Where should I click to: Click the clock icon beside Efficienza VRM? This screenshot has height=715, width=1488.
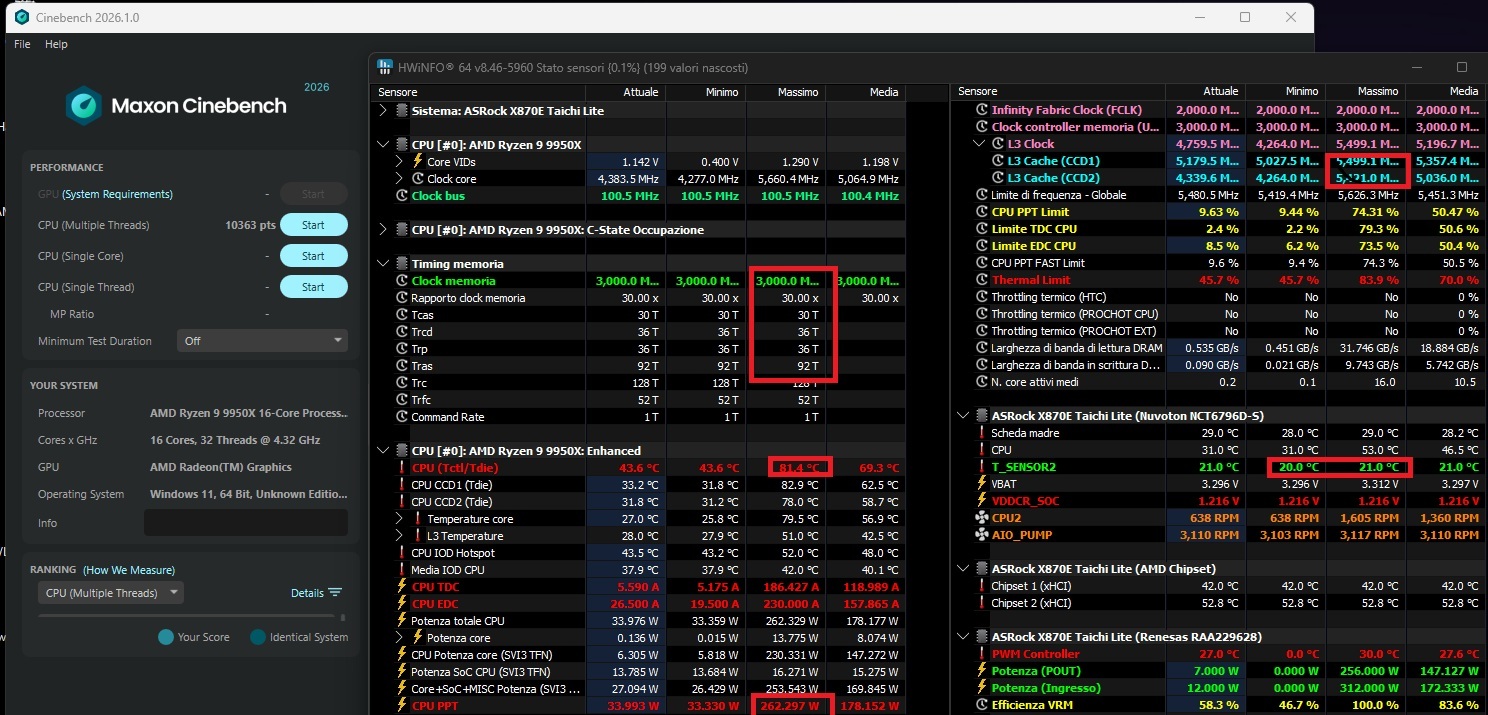click(981, 705)
